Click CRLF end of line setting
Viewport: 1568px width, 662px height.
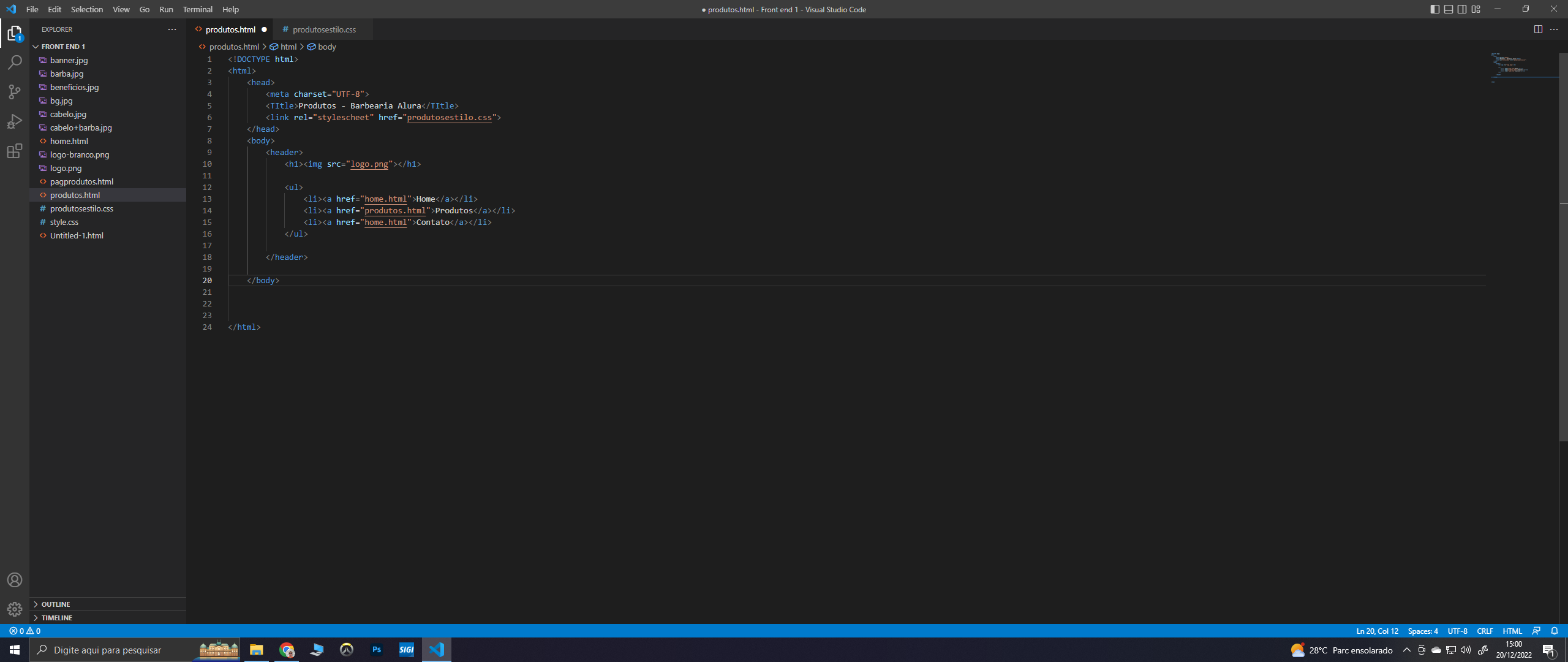coord(1485,631)
